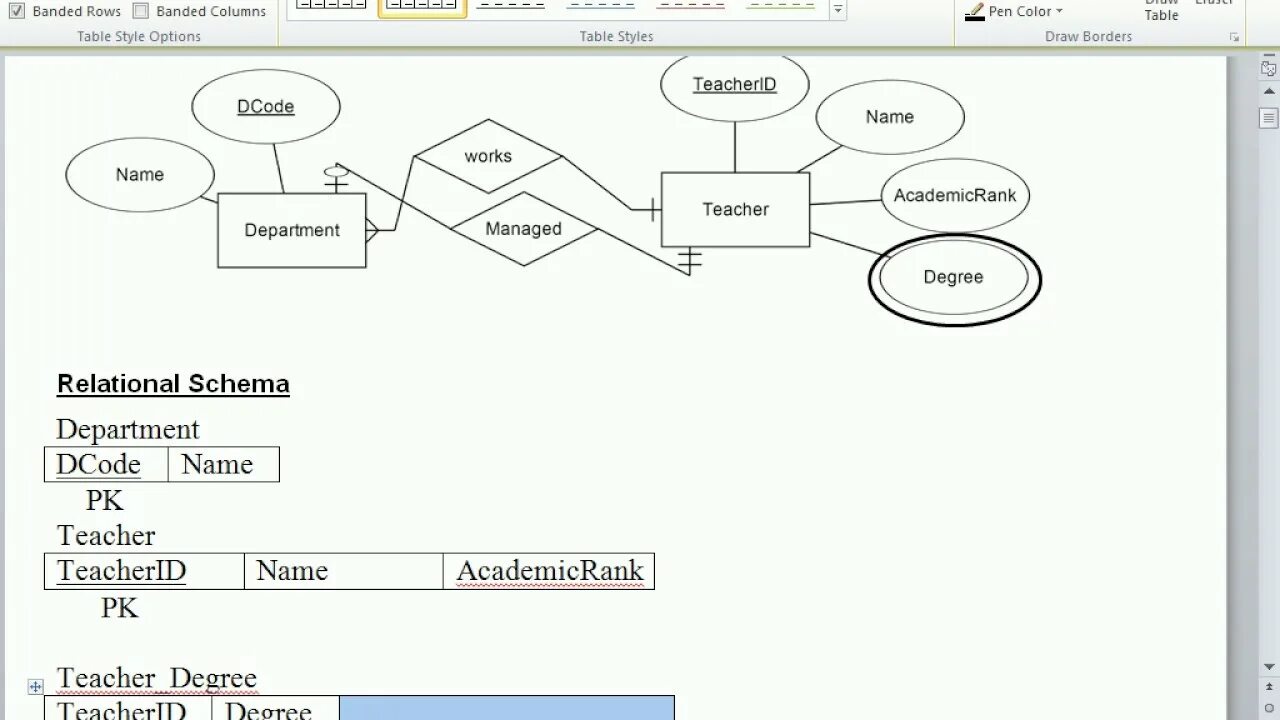Click the Department table title text
The height and width of the screenshot is (720, 1280).
[x=128, y=429]
